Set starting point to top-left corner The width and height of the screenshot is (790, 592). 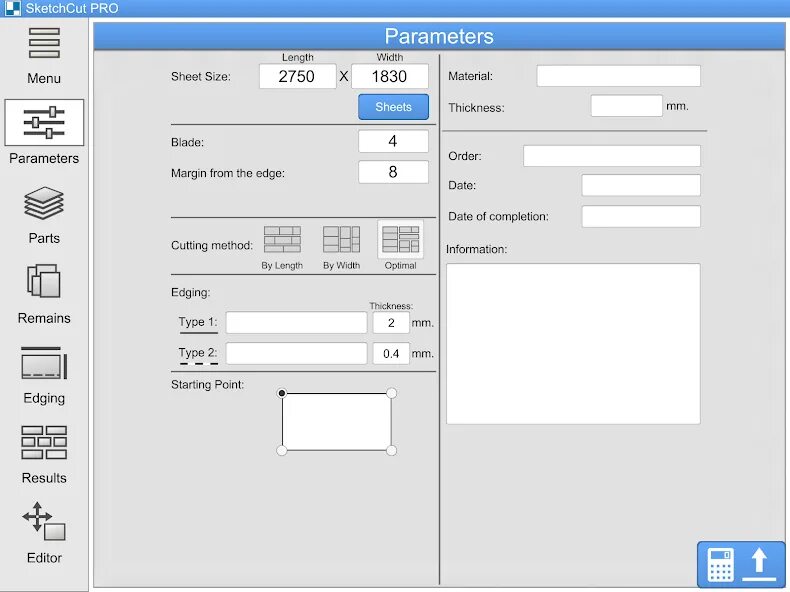[282, 393]
